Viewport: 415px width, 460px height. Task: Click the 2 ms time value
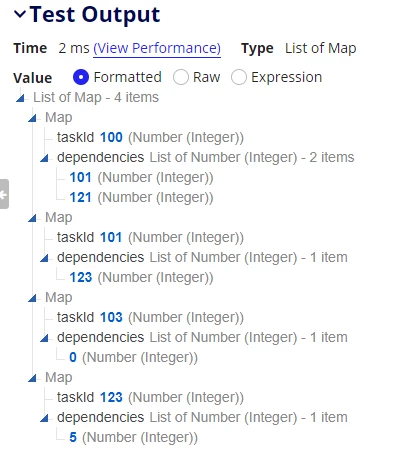coord(74,48)
